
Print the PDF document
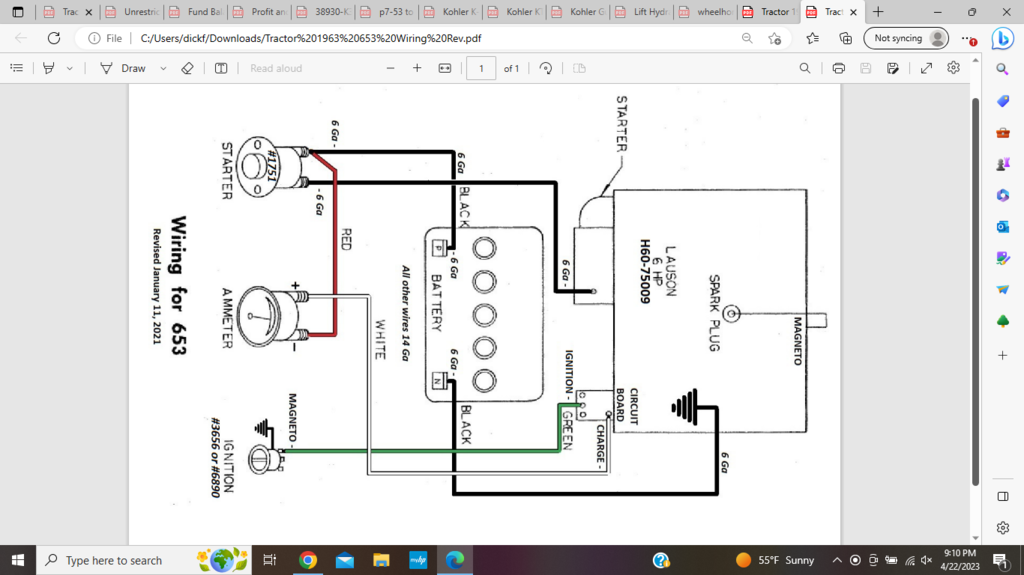pyautogui.click(x=839, y=68)
